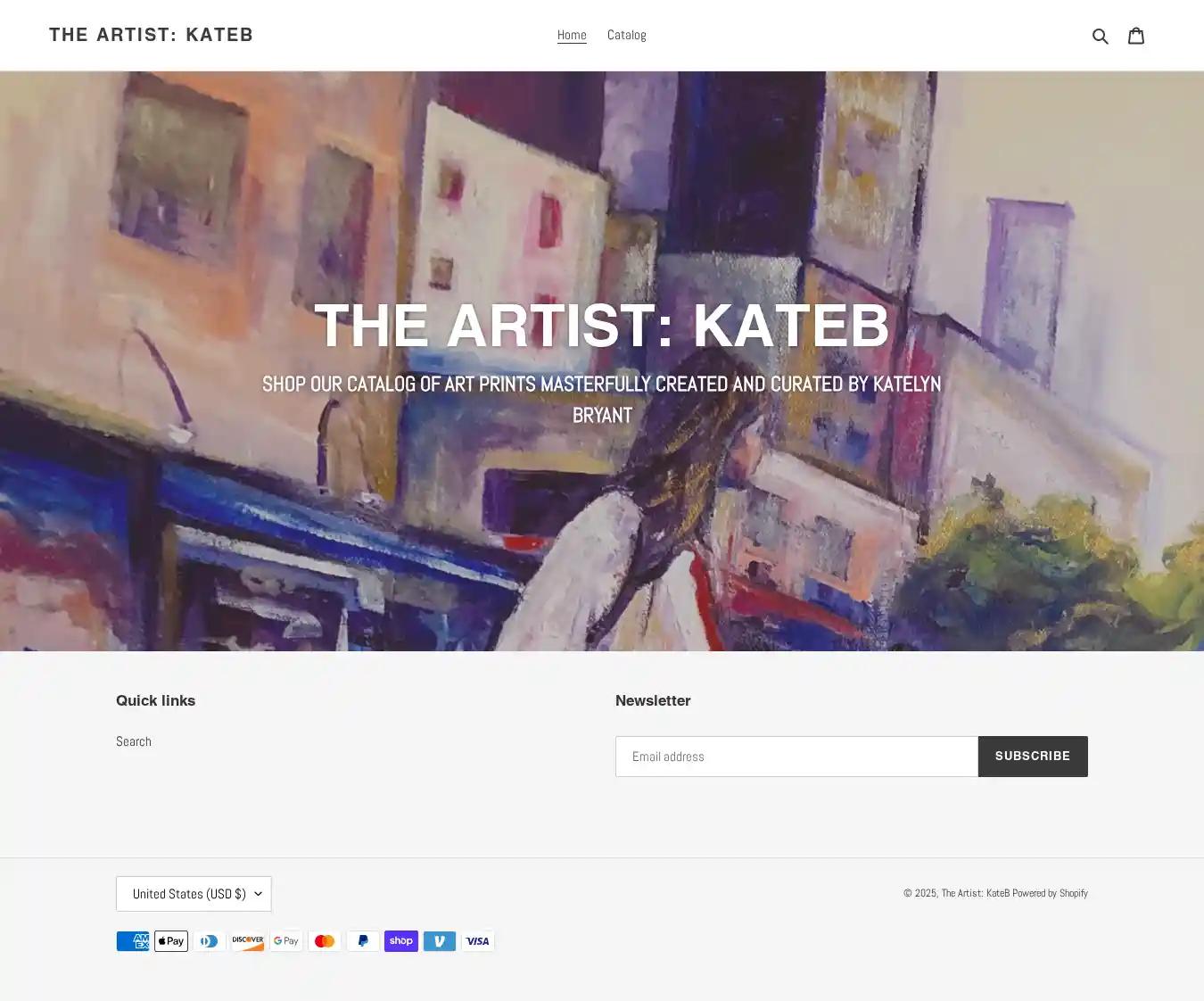Image resolution: width=1204 pixels, height=1001 pixels.
Task: Follow the Search quick link in footer
Action: coord(134,741)
